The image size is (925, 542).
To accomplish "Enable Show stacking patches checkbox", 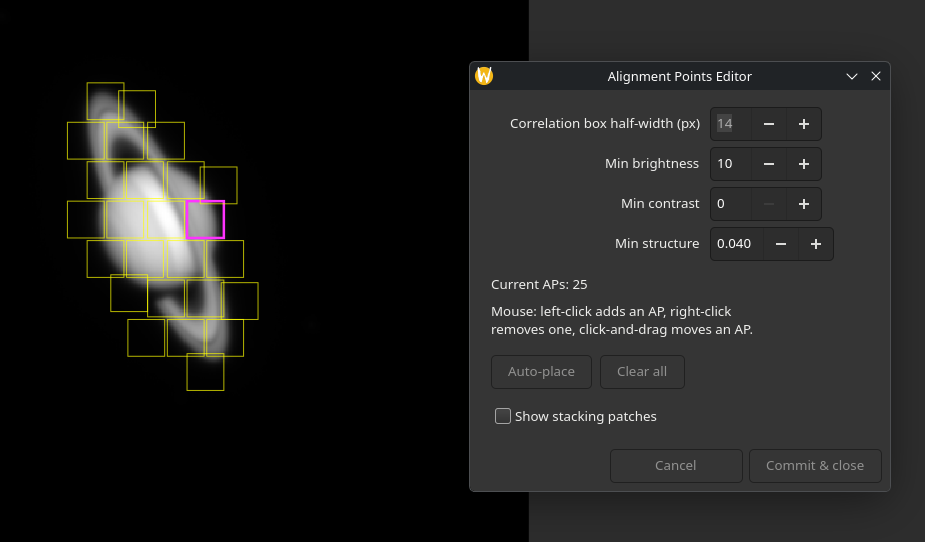I will (503, 416).
